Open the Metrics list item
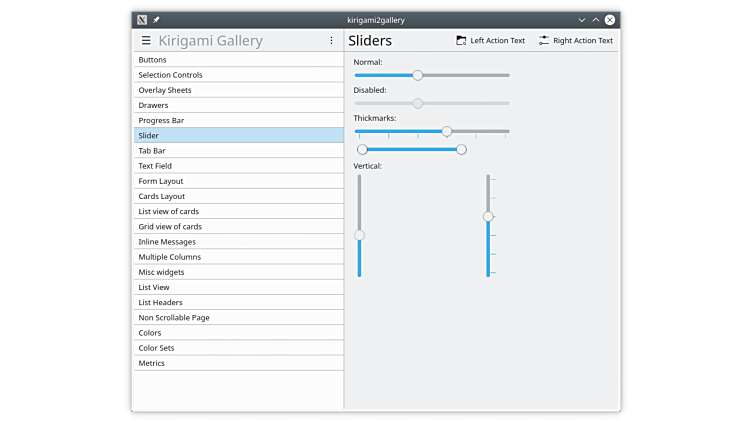Viewport: 752px width, 423px height. 152,363
